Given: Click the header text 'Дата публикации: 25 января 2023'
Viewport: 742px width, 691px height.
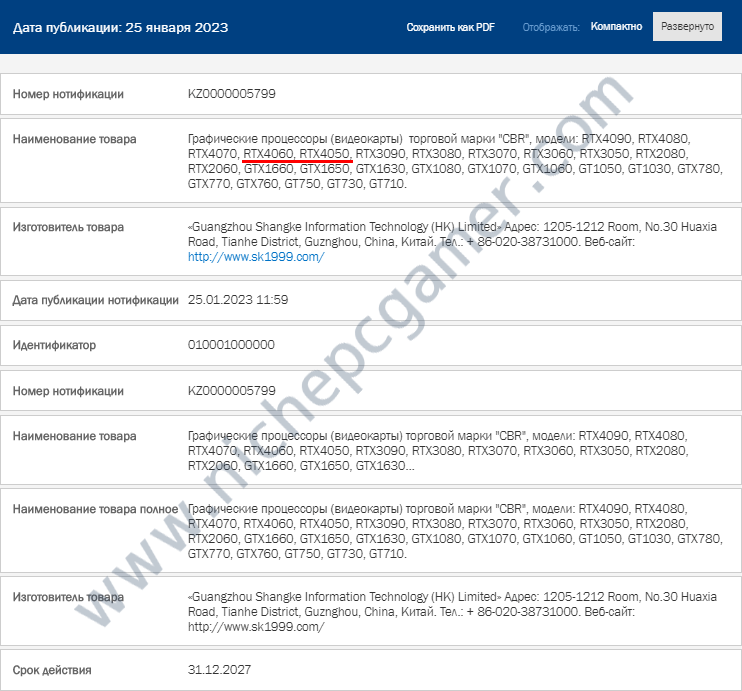Looking at the screenshot, I should click(120, 27).
